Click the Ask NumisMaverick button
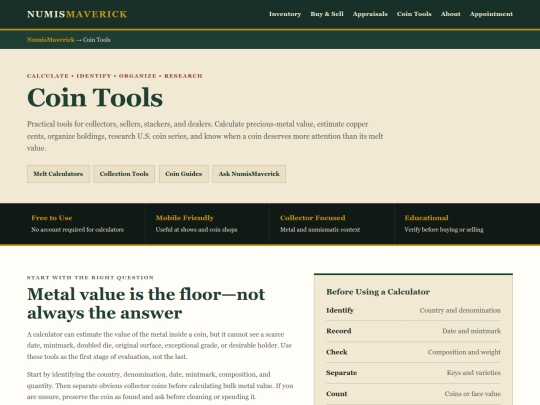 (249, 174)
